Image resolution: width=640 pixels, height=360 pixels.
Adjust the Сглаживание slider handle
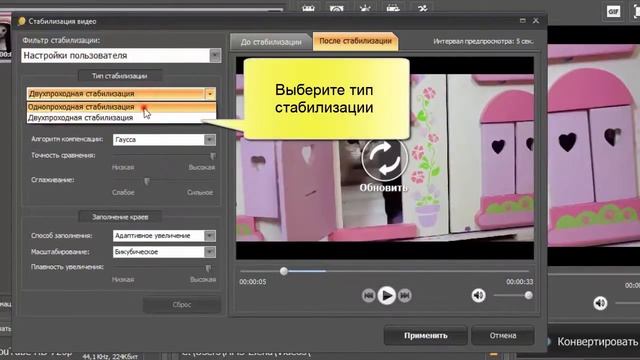coord(147,181)
